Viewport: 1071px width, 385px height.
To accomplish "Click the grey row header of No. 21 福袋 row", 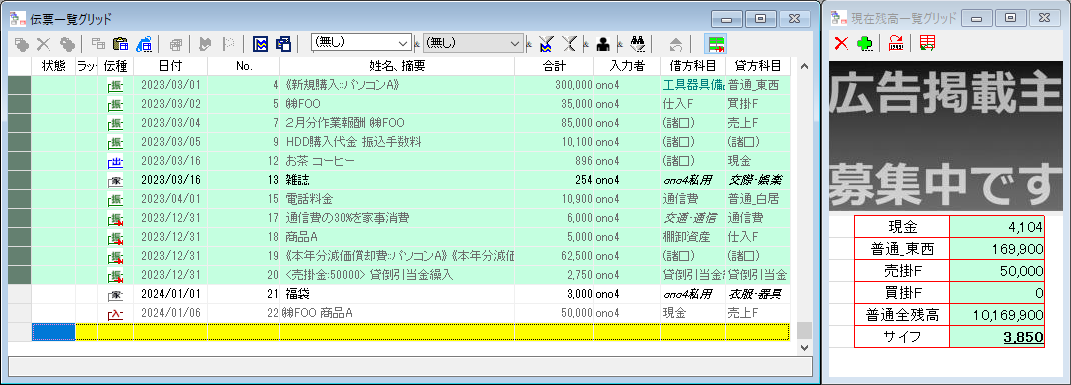I will [x=20, y=294].
